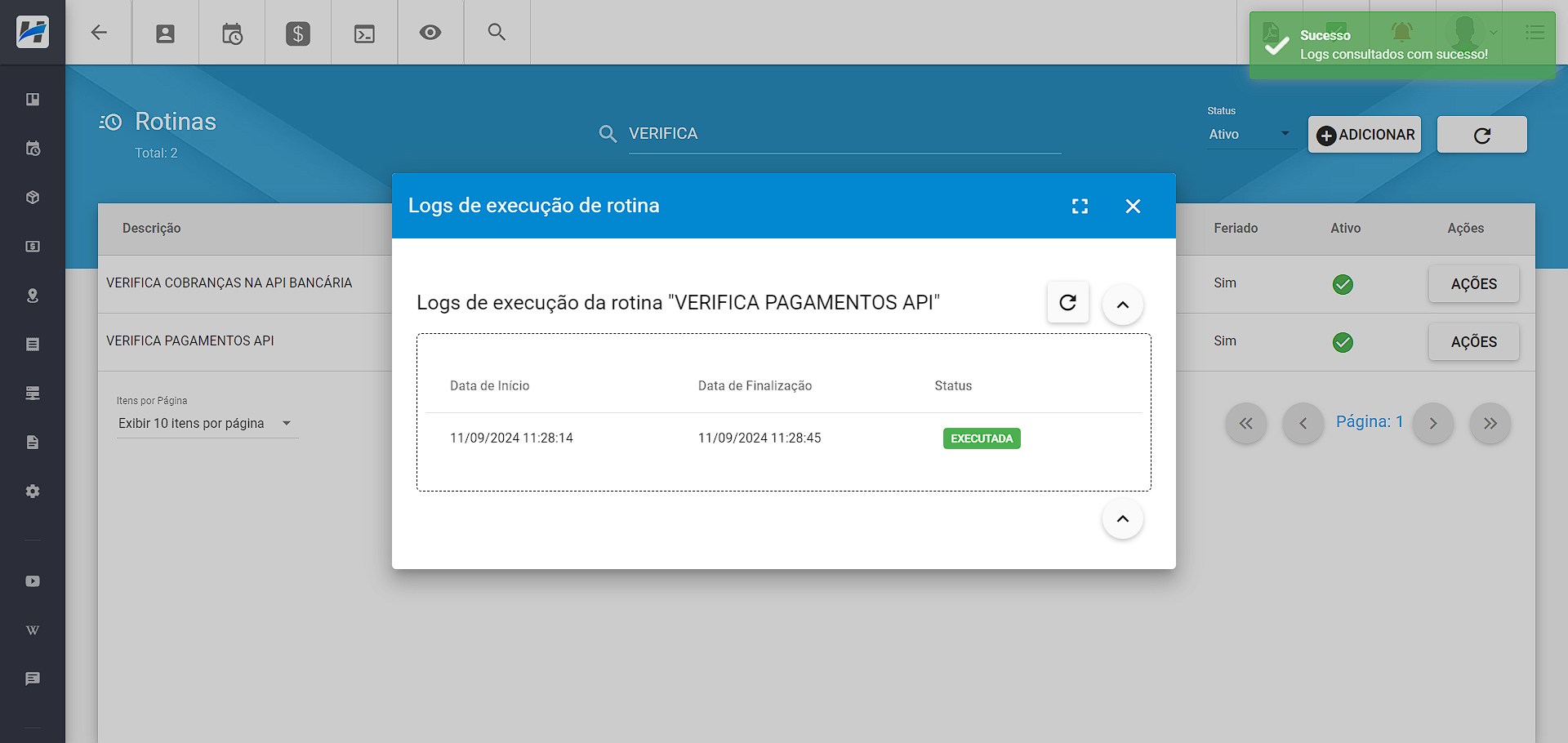Click the Ativo column header
1568x743 pixels.
(x=1345, y=229)
